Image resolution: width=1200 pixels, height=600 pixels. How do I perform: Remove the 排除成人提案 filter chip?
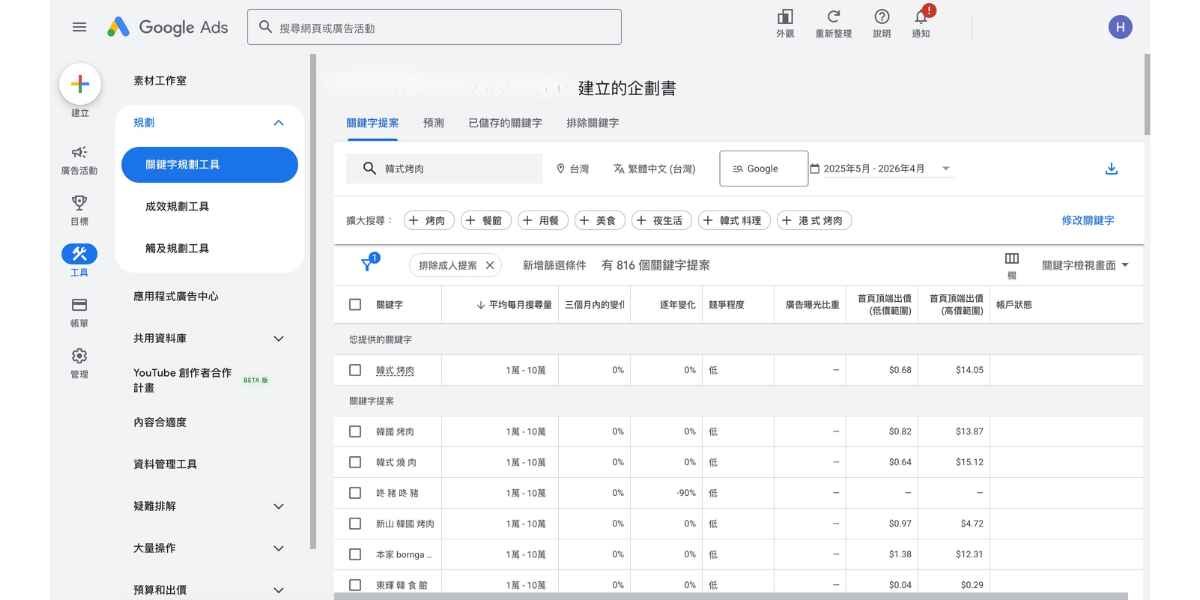point(490,265)
